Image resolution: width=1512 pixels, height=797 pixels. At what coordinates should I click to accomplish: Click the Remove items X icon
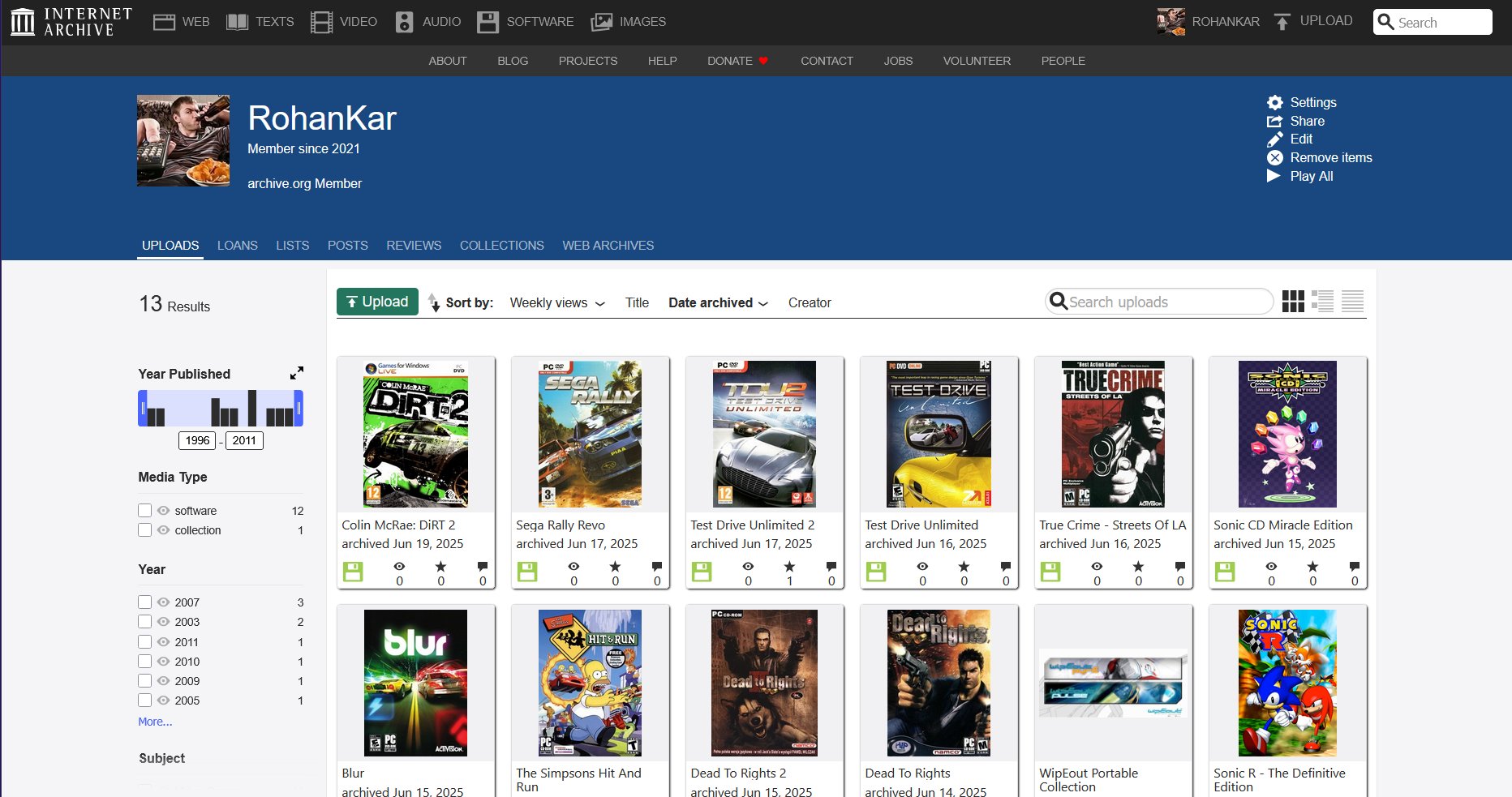click(1275, 158)
